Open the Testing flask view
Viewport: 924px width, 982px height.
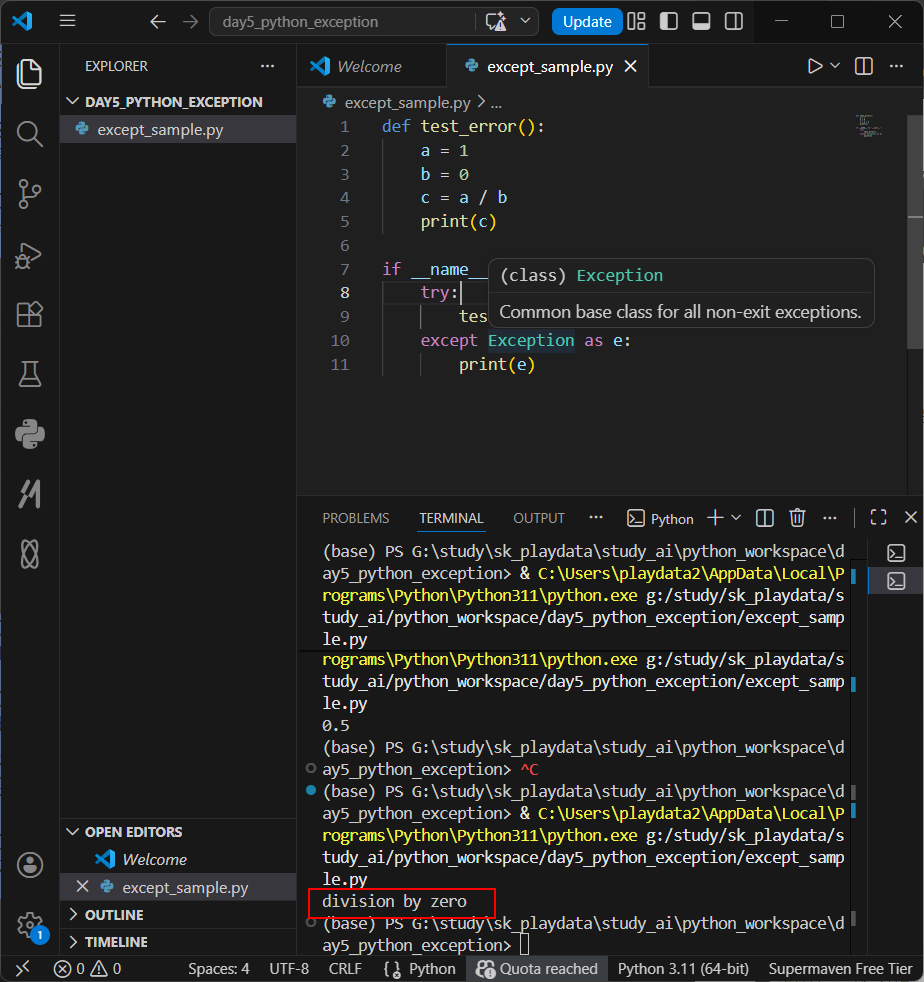pos(29,374)
